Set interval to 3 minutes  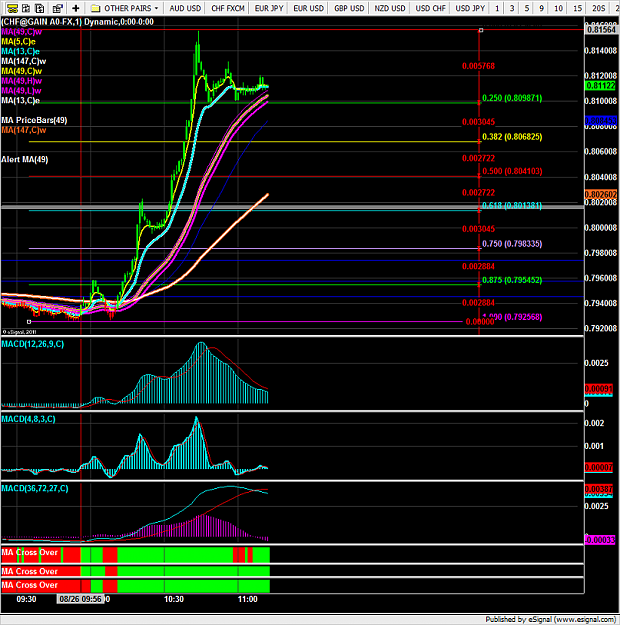(x=512, y=8)
